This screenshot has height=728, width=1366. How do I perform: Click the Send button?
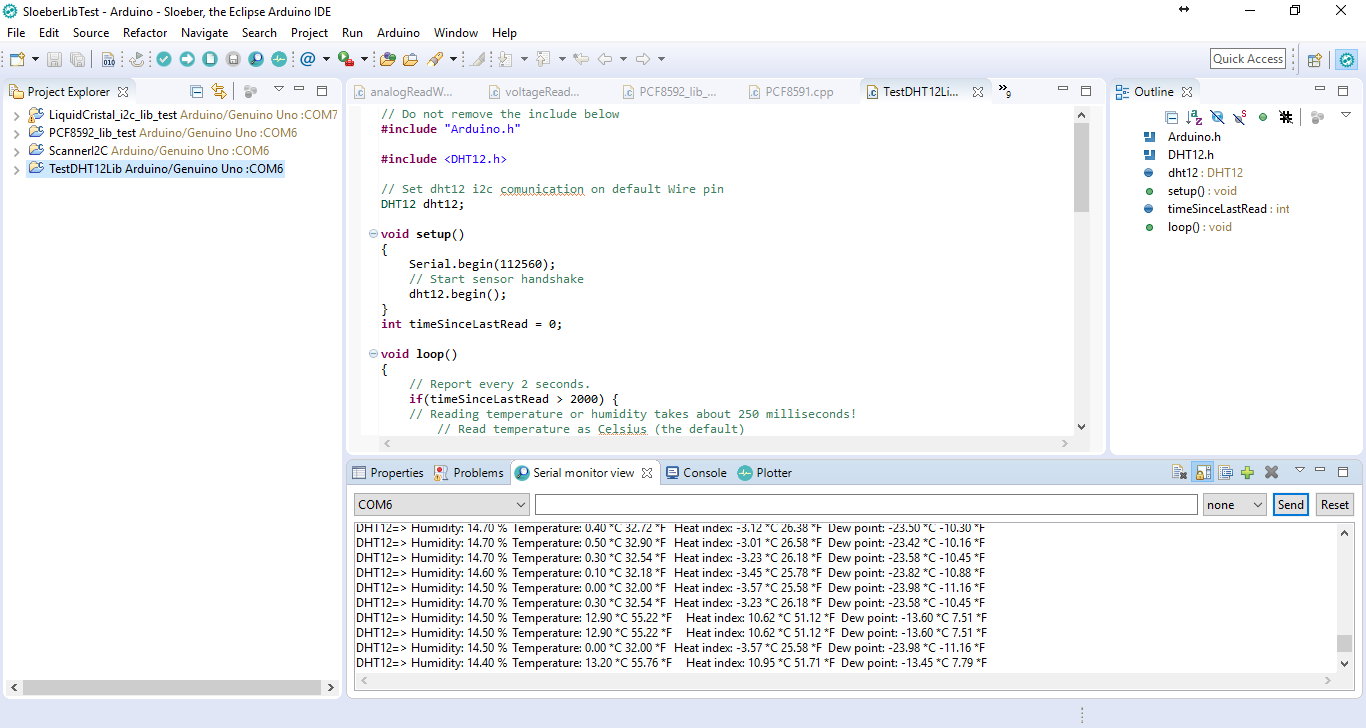tap(1290, 505)
